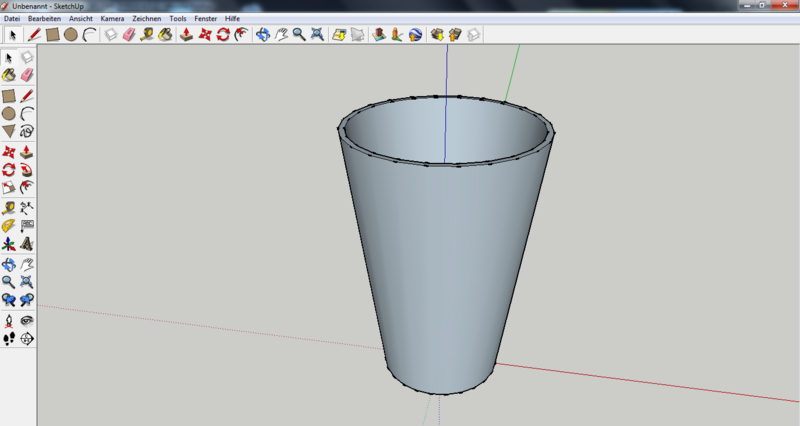
Task: Open the Hilfe menu
Action: [232, 18]
